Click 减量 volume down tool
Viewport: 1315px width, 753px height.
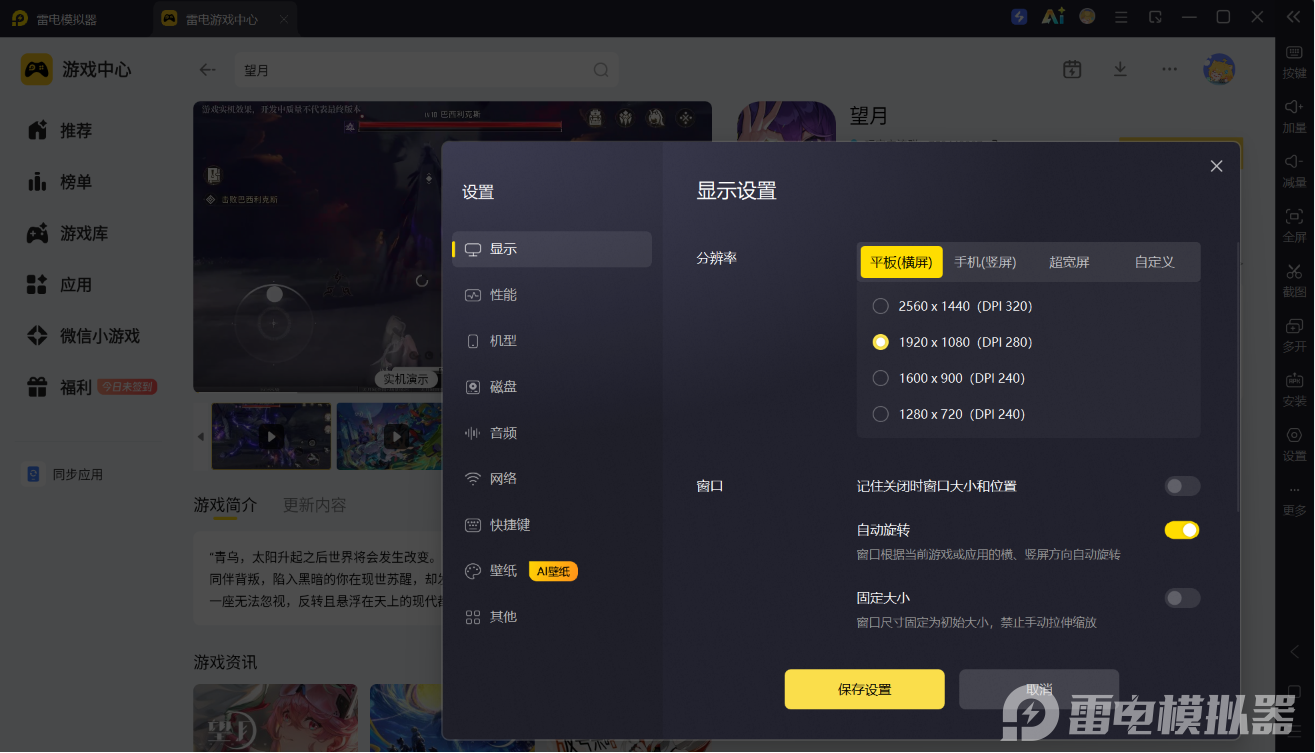pos(1294,169)
